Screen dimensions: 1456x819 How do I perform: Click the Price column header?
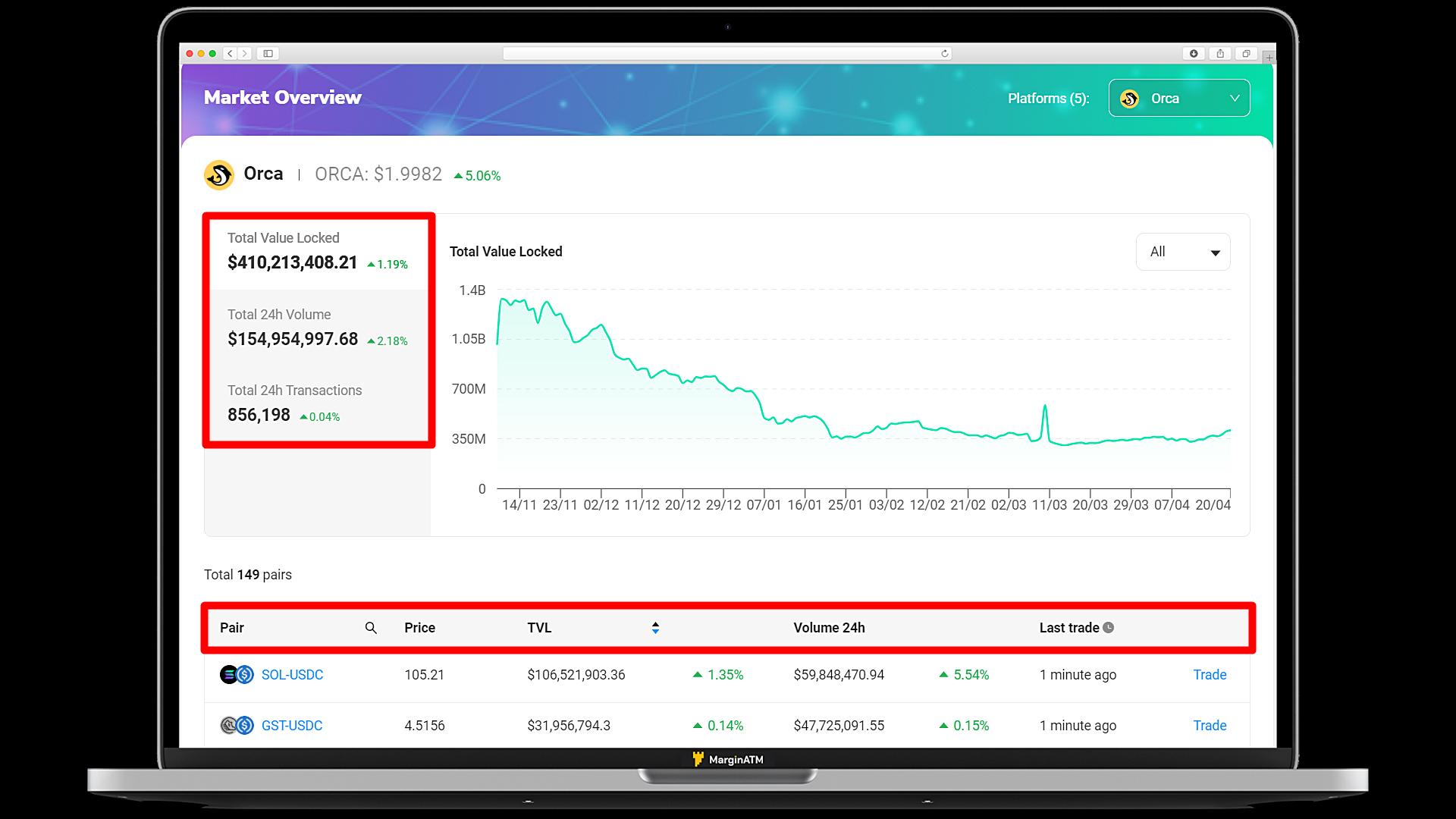(419, 628)
